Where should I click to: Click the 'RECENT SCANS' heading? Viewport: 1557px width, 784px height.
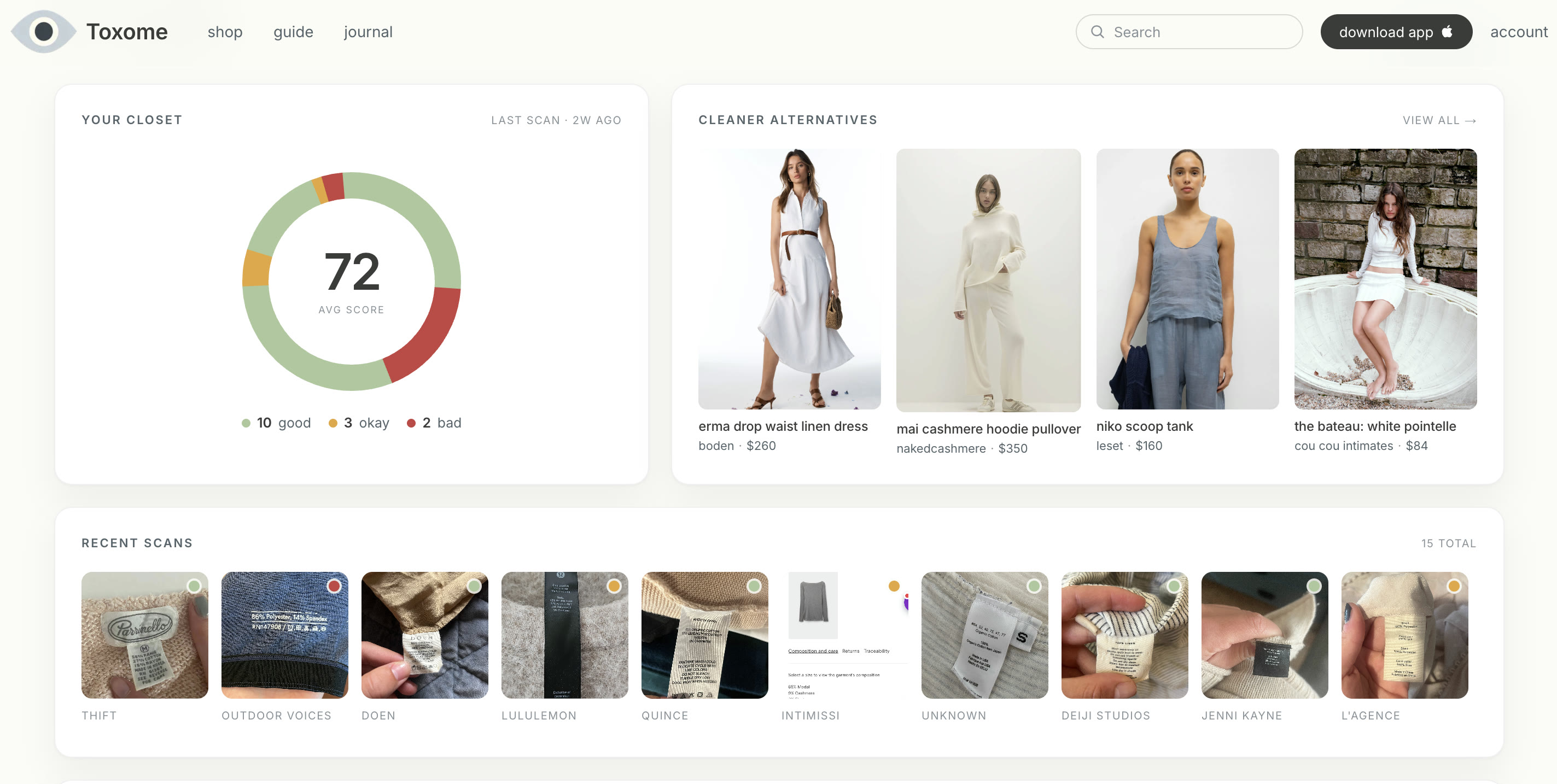pyautogui.click(x=137, y=542)
